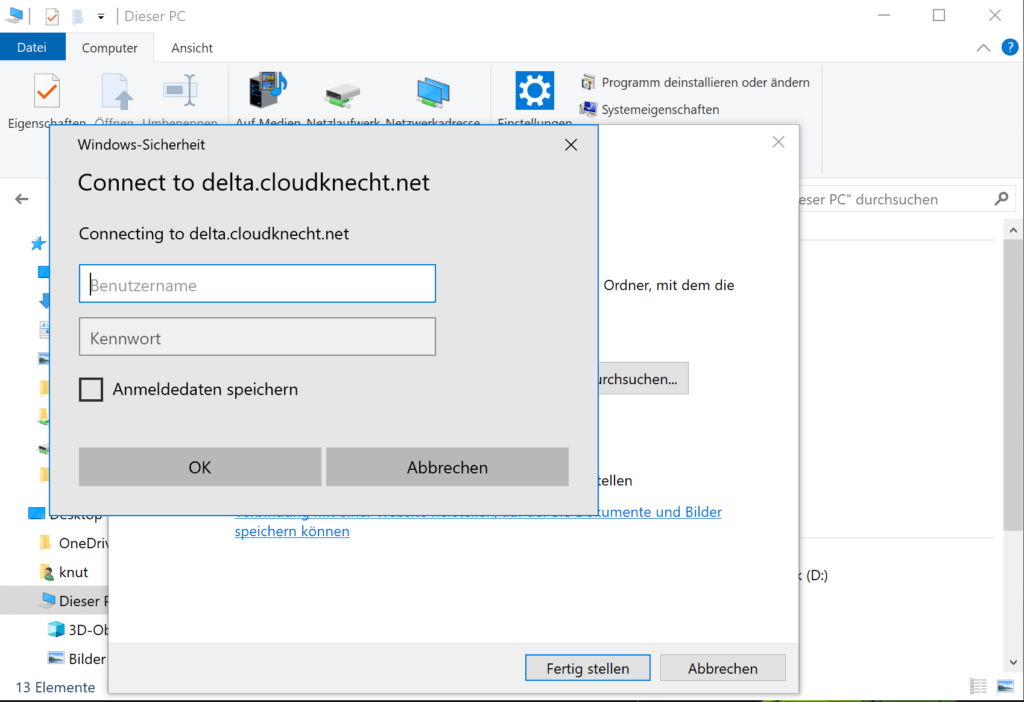This screenshot has width=1024, height=702.
Task: Click the search magnifier icon
Action: (x=1001, y=199)
